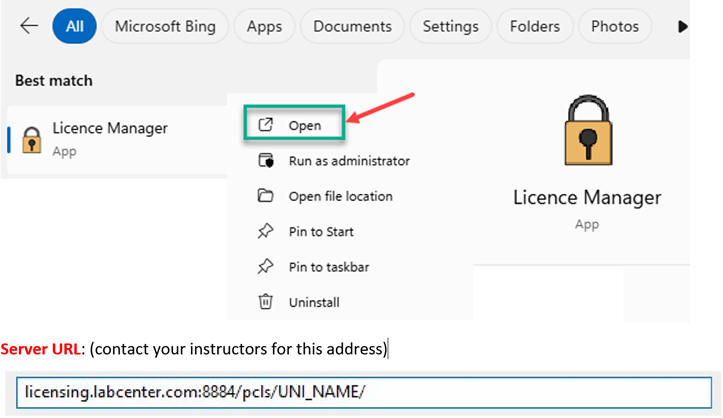Switch to the Photos filter tab
Image resolution: width=723 pixels, height=418 pixels.
coord(615,26)
